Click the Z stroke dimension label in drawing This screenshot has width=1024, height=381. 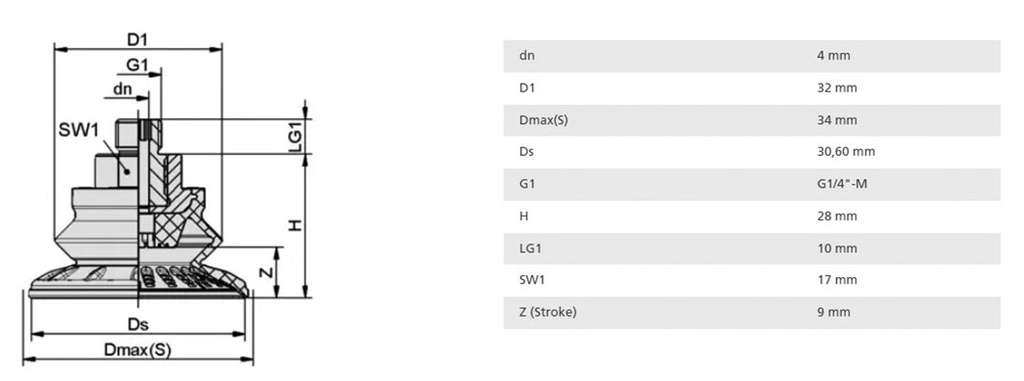pos(267,272)
